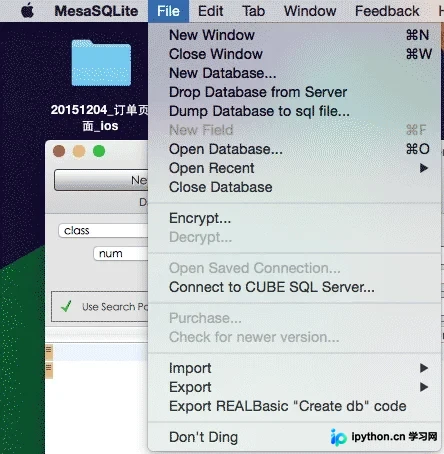Image resolution: width=444 pixels, height=454 pixels.
Task: Choose New Window from File menu
Action: click(295, 35)
